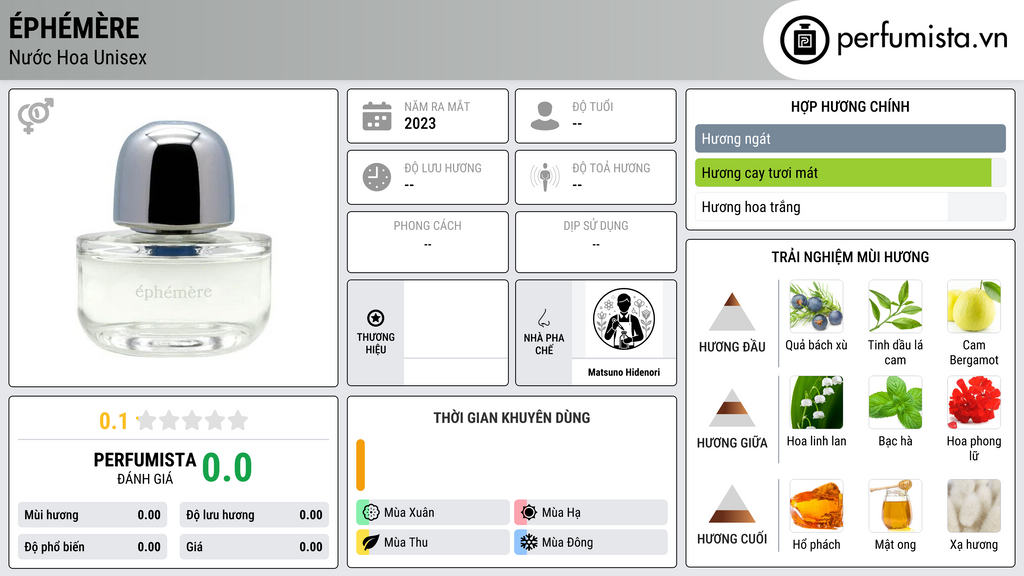Viewport: 1024px width, 576px height.
Task: Click the ÉPHÉMÈRE product title
Action: pos(74,28)
